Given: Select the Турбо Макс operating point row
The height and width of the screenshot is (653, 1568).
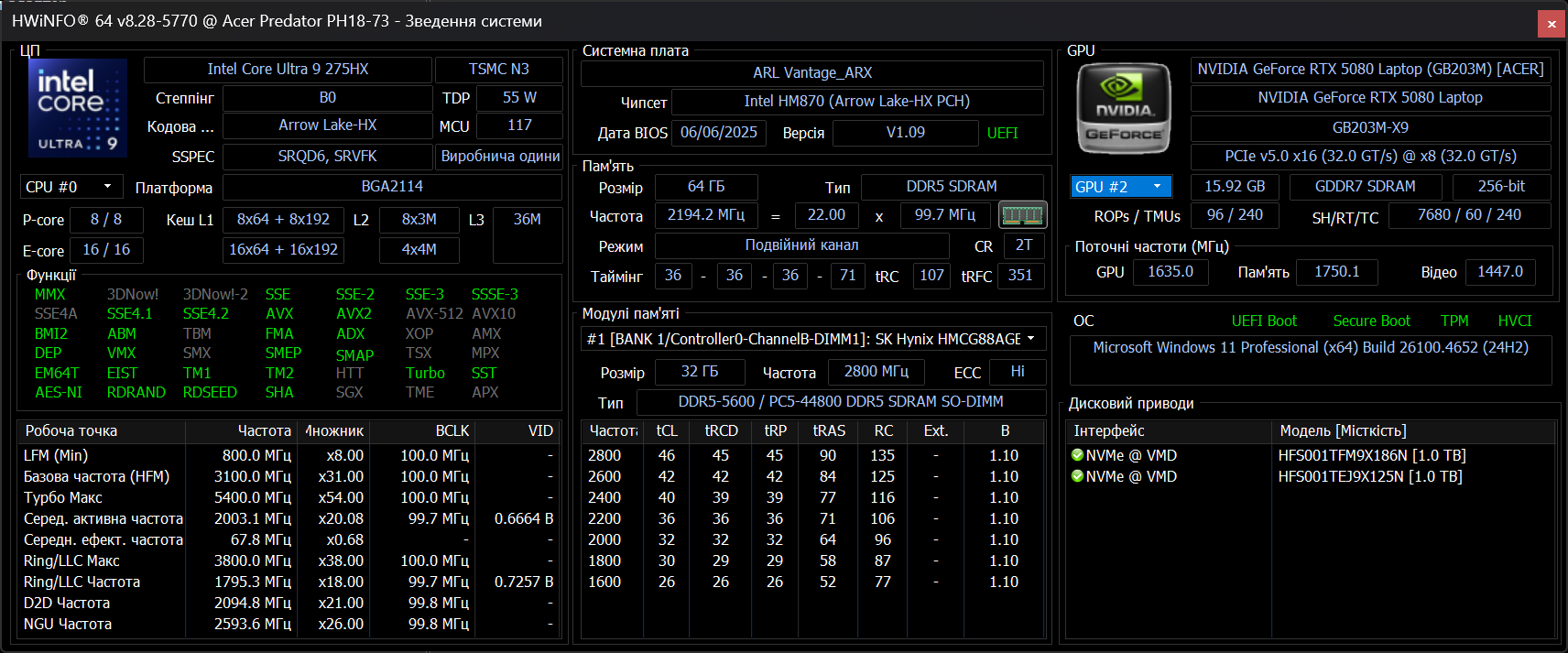Looking at the screenshot, I should (63, 497).
